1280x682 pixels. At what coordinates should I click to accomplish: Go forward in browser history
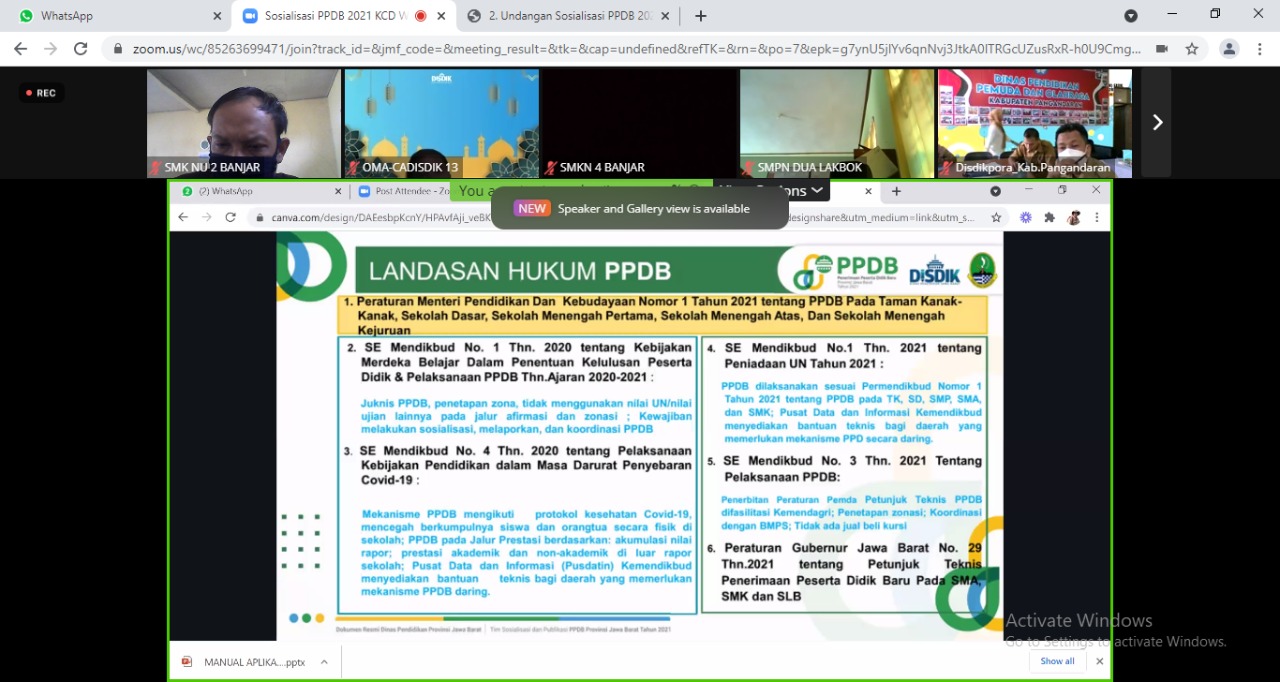pyautogui.click(x=51, y=49)
